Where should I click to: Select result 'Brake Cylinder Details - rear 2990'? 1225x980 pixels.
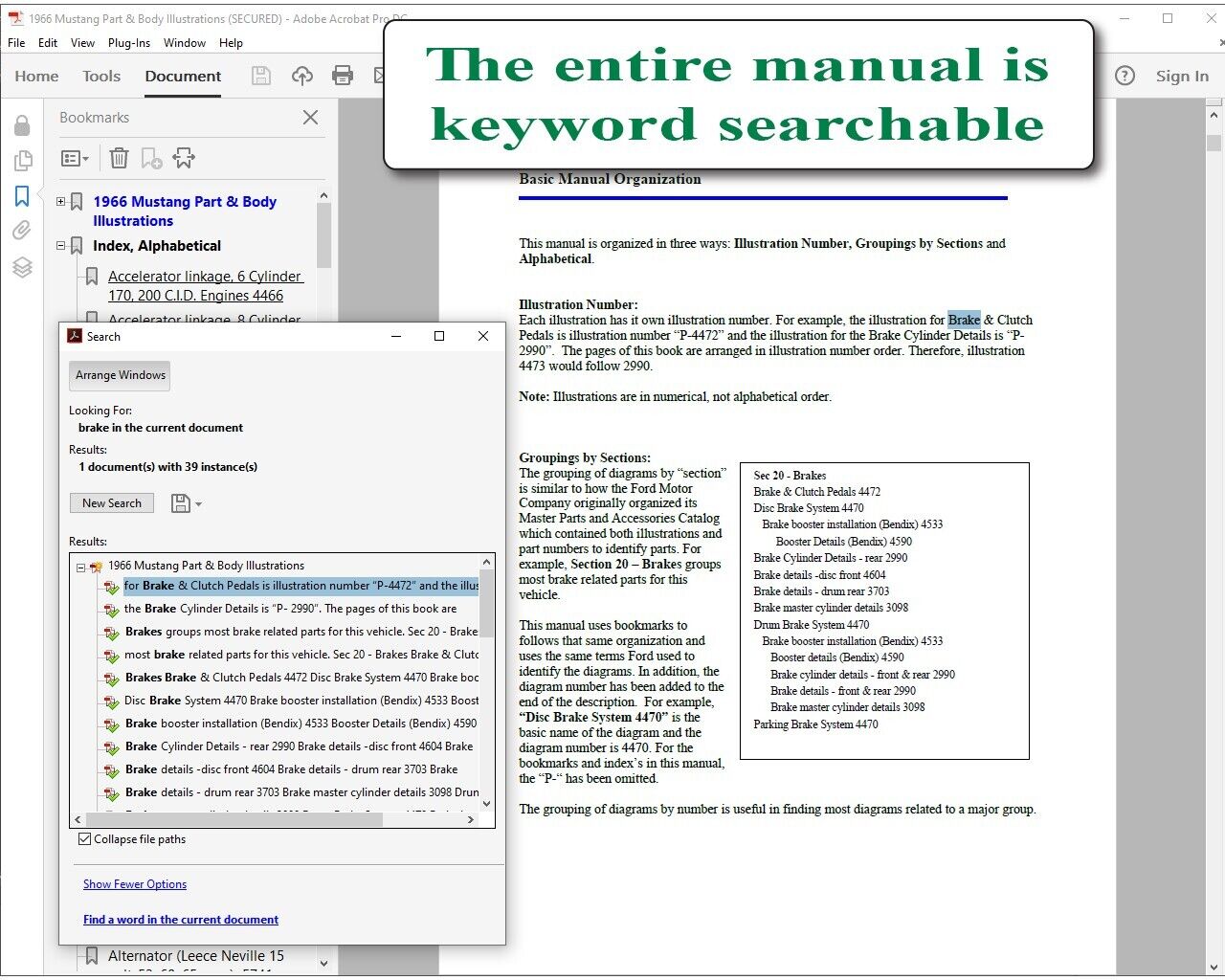(x=300, y=746)
